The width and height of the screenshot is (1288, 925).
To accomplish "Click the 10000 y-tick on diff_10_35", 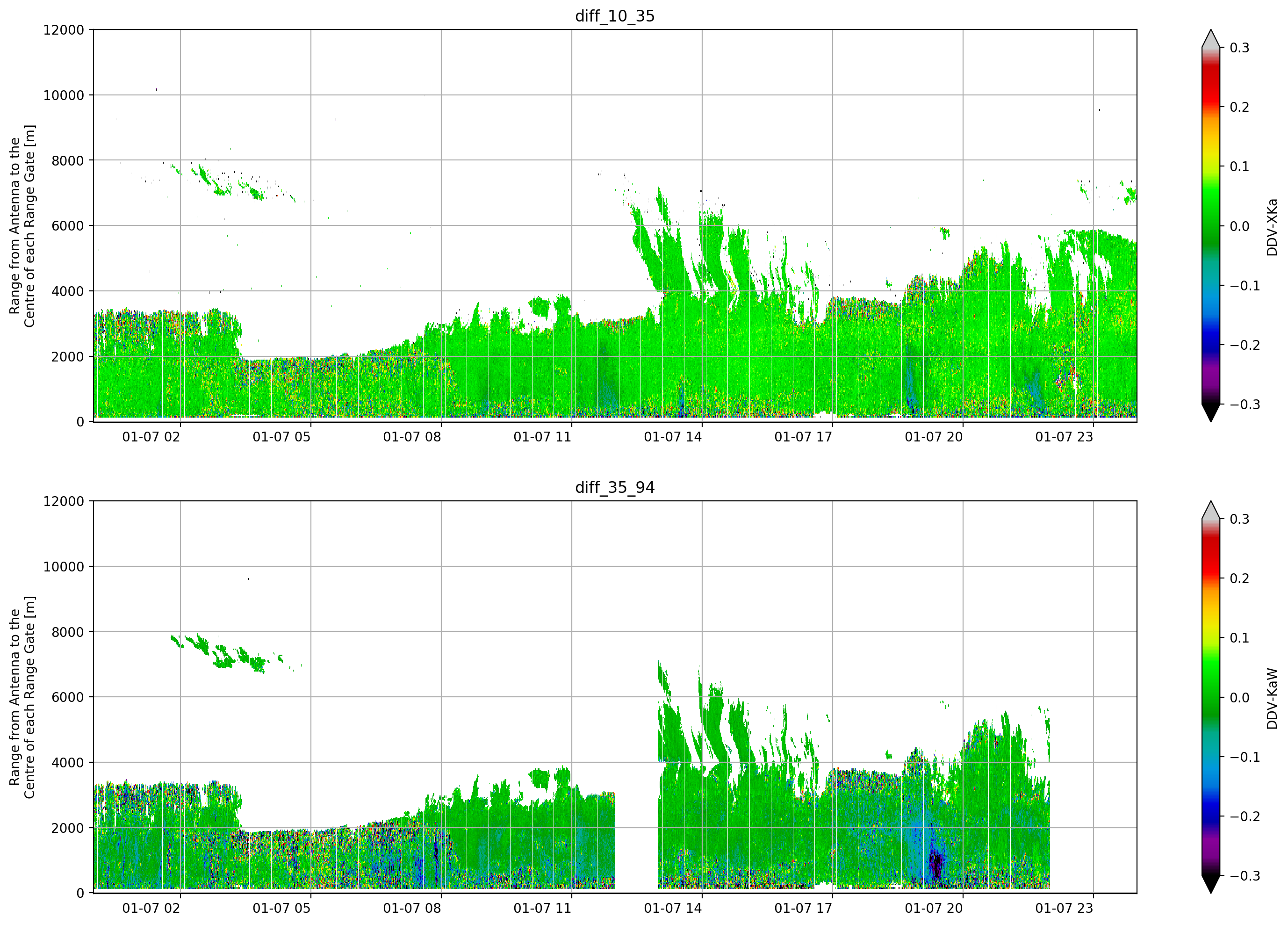I will pos(64,95).
